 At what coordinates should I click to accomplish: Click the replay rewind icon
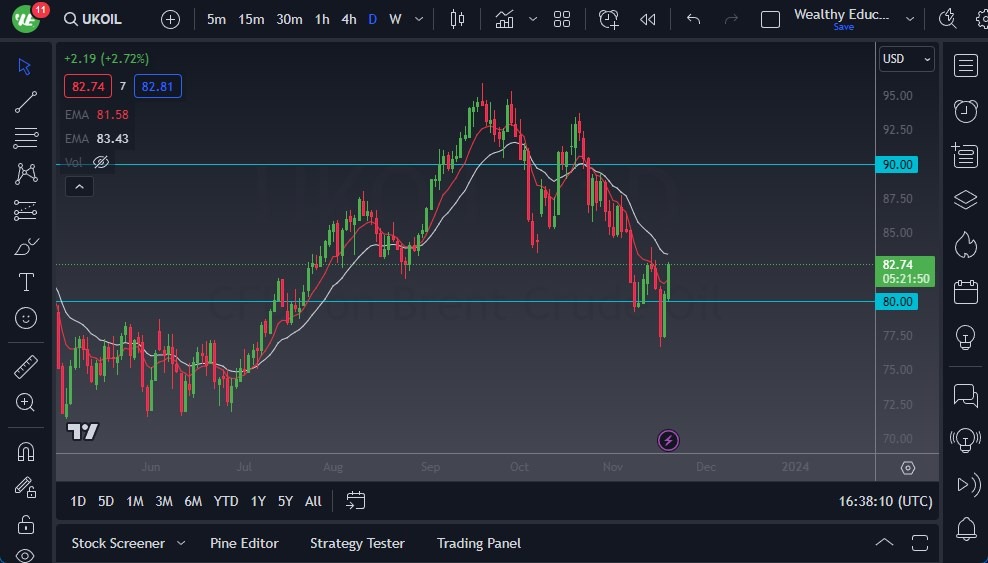coord(648,19)
